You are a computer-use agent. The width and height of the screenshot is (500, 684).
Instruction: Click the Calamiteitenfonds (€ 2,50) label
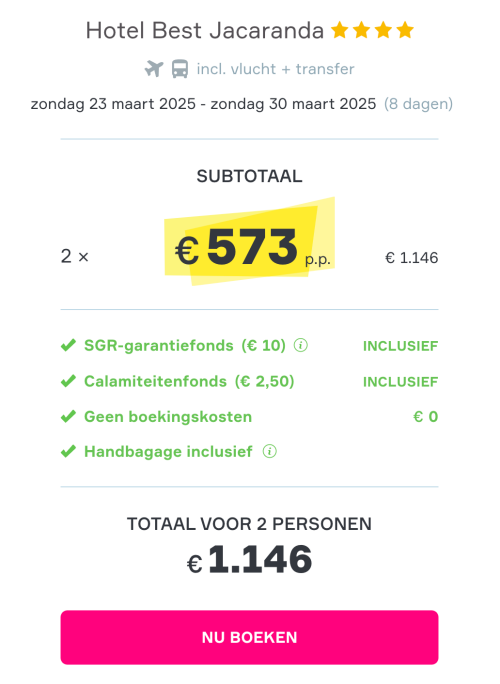[x=189, y=381]
